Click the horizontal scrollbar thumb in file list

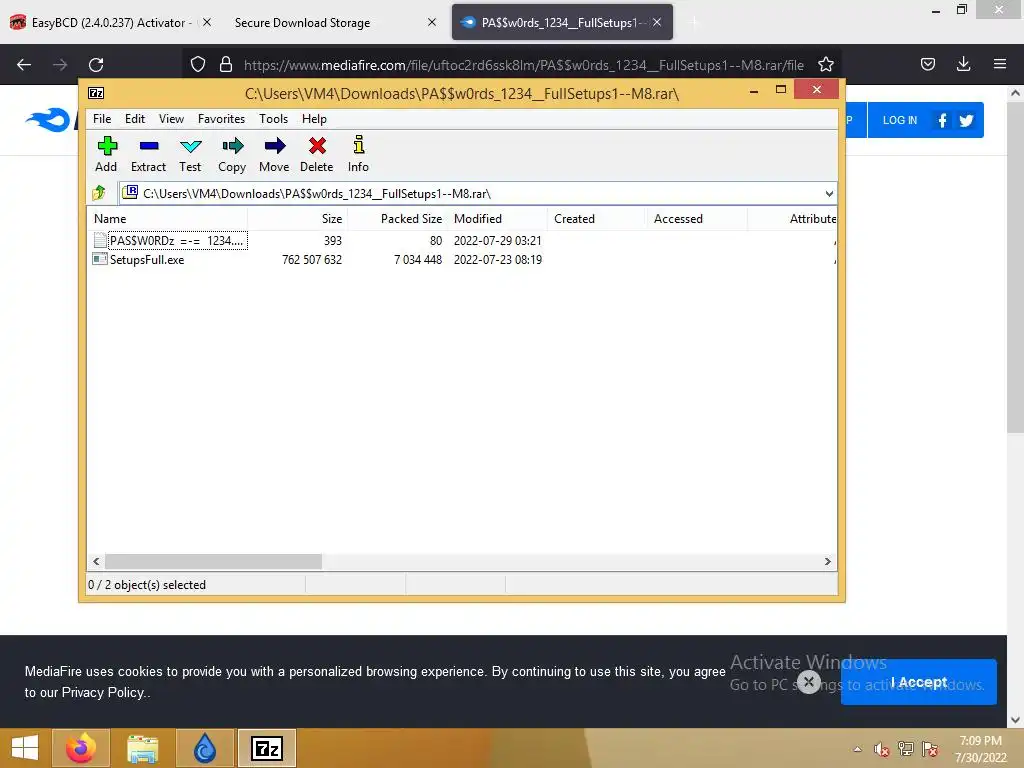tap(214, 561)
